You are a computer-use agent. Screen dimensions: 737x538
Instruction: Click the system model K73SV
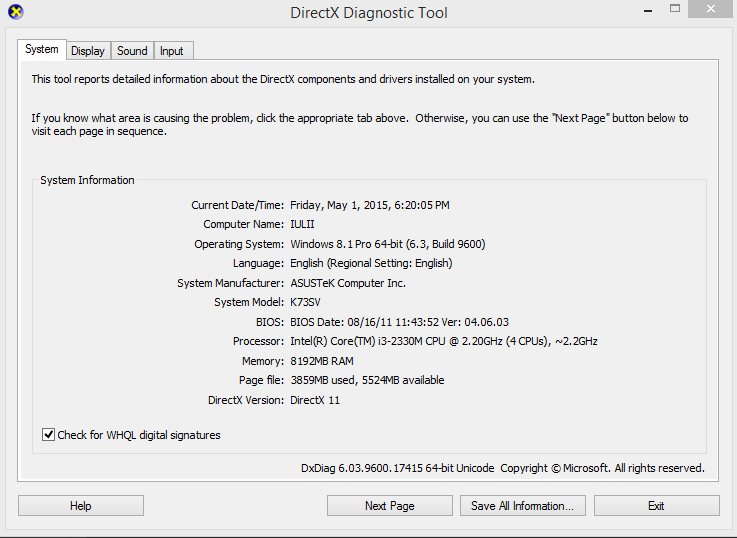(x=305, y=302)
